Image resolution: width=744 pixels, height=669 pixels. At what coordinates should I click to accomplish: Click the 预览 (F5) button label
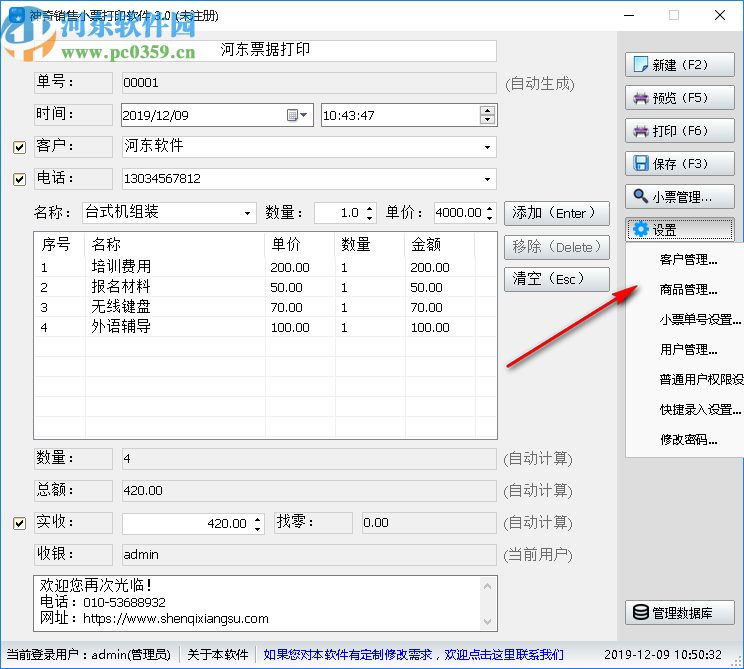click(x=680, y=98)
